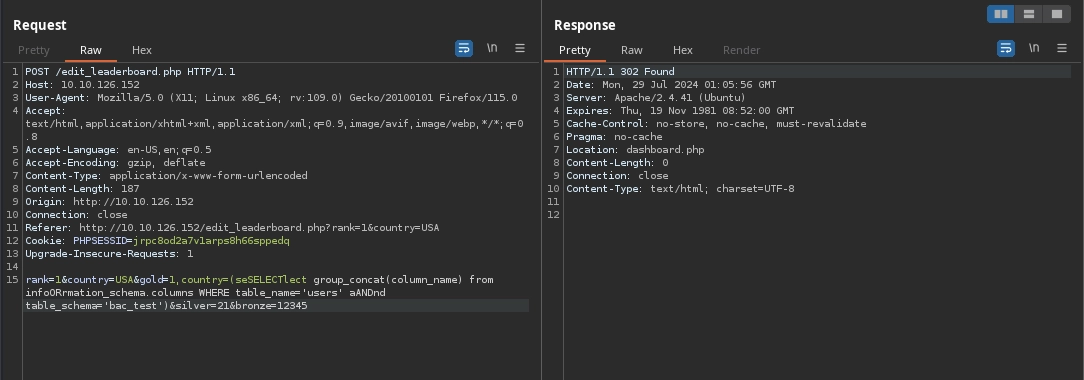1084x380 pixels.
Task: Show non-printable characters in Request panel
Action: 492,48
